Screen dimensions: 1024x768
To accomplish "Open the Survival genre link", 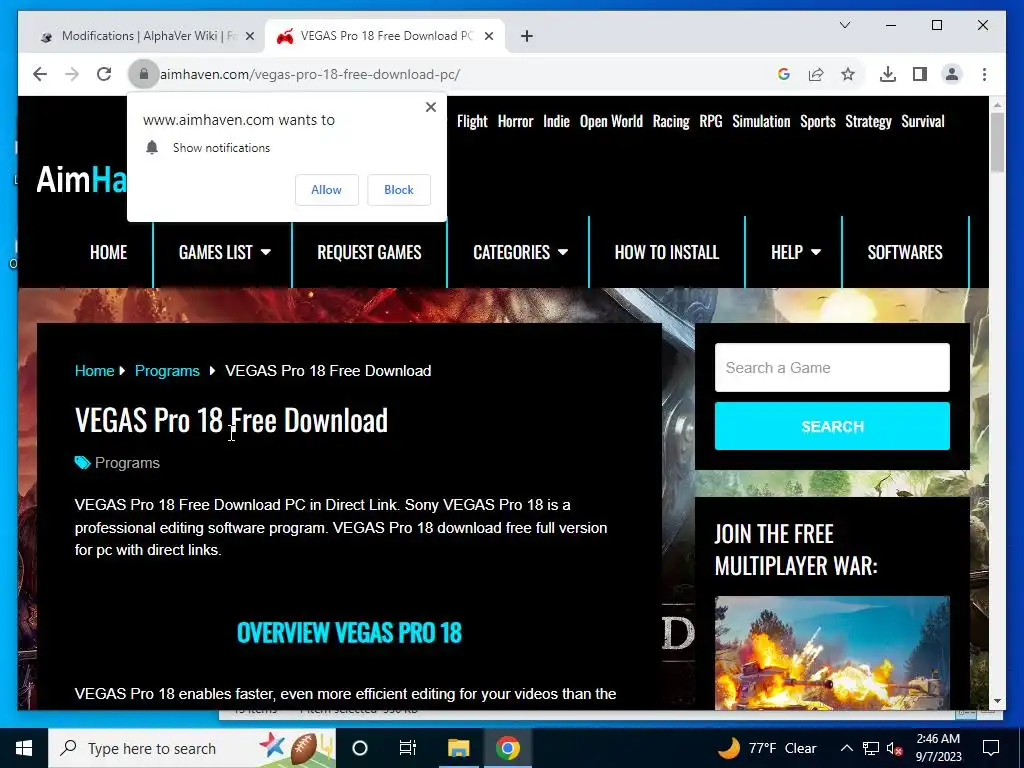I will (923, 121).
